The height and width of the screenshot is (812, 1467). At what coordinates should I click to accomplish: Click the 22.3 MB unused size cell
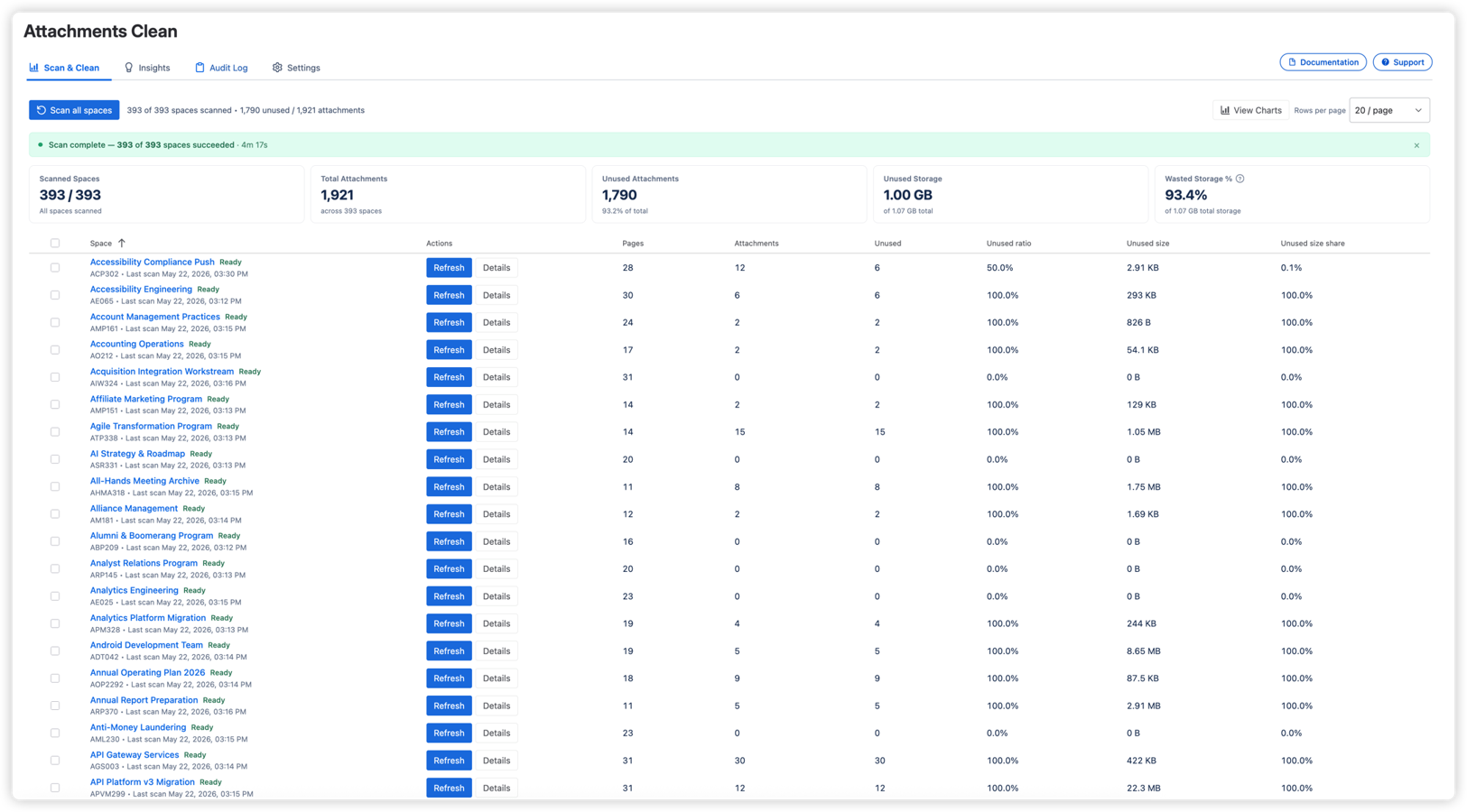point(1144,789)
